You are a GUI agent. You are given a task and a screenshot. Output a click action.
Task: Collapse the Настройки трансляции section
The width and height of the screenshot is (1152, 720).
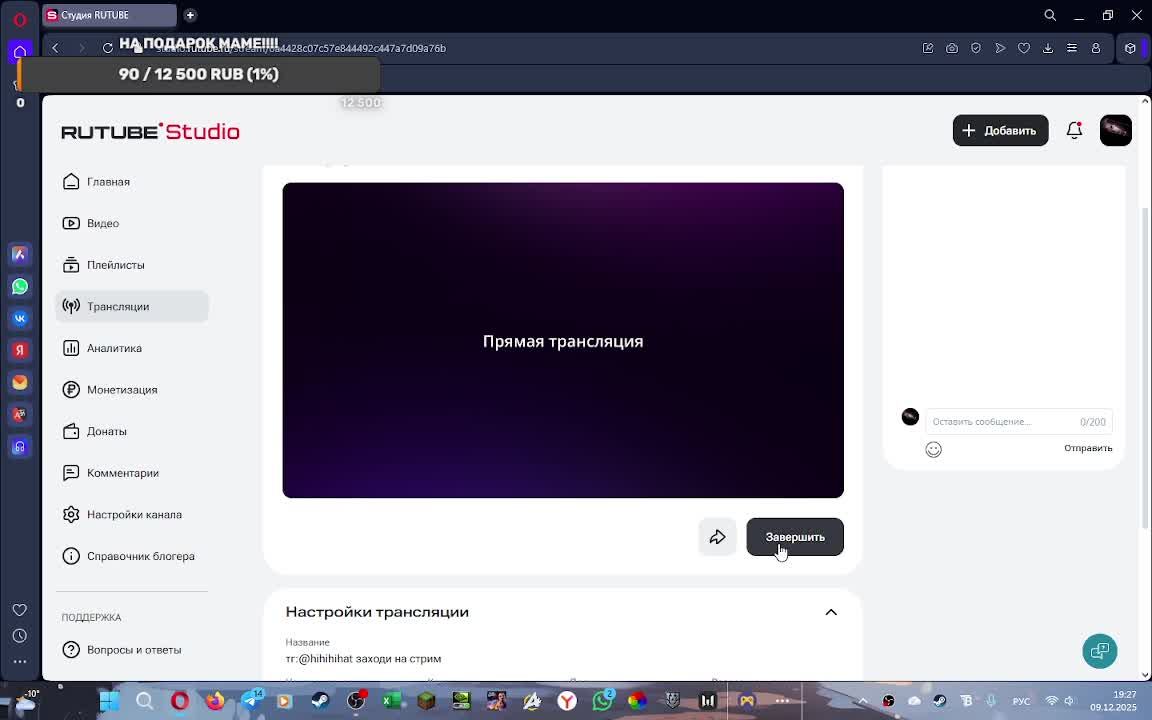831,613
